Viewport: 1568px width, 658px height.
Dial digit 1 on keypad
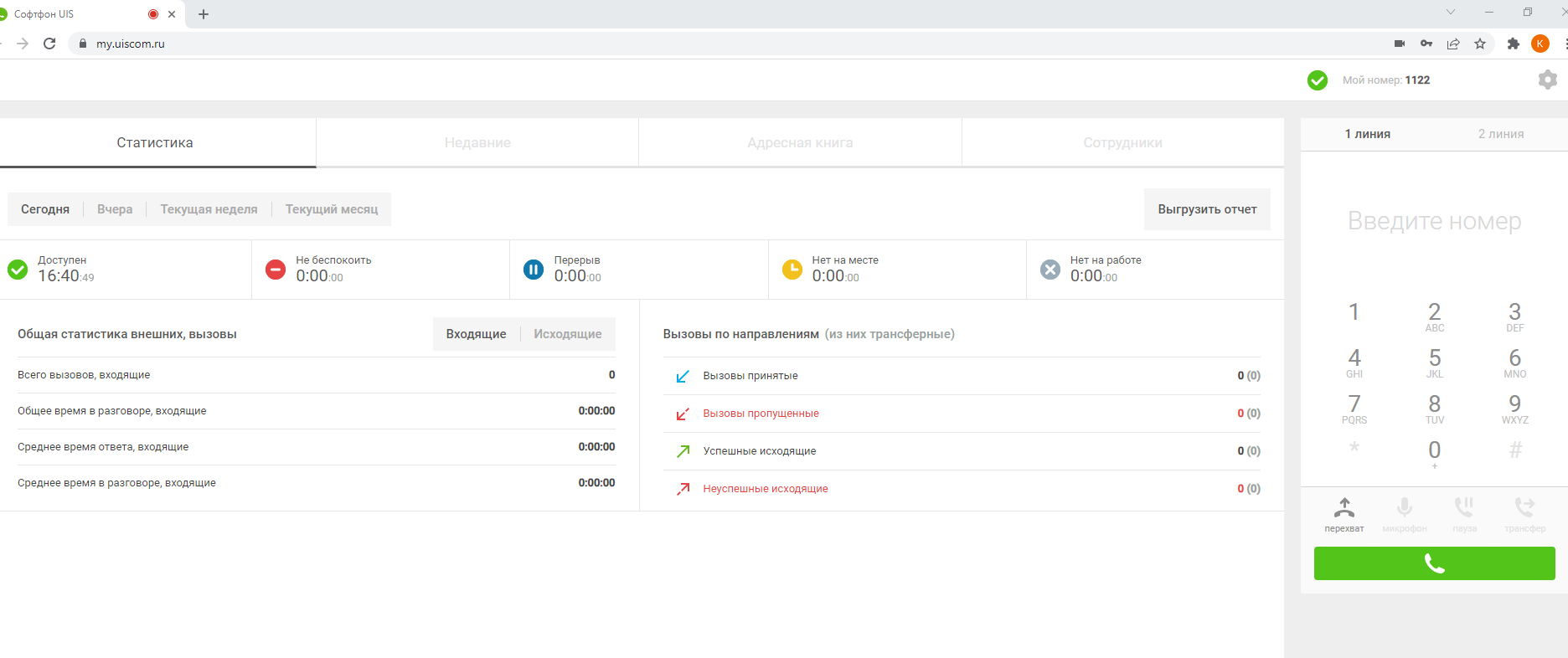point(1354,313)
